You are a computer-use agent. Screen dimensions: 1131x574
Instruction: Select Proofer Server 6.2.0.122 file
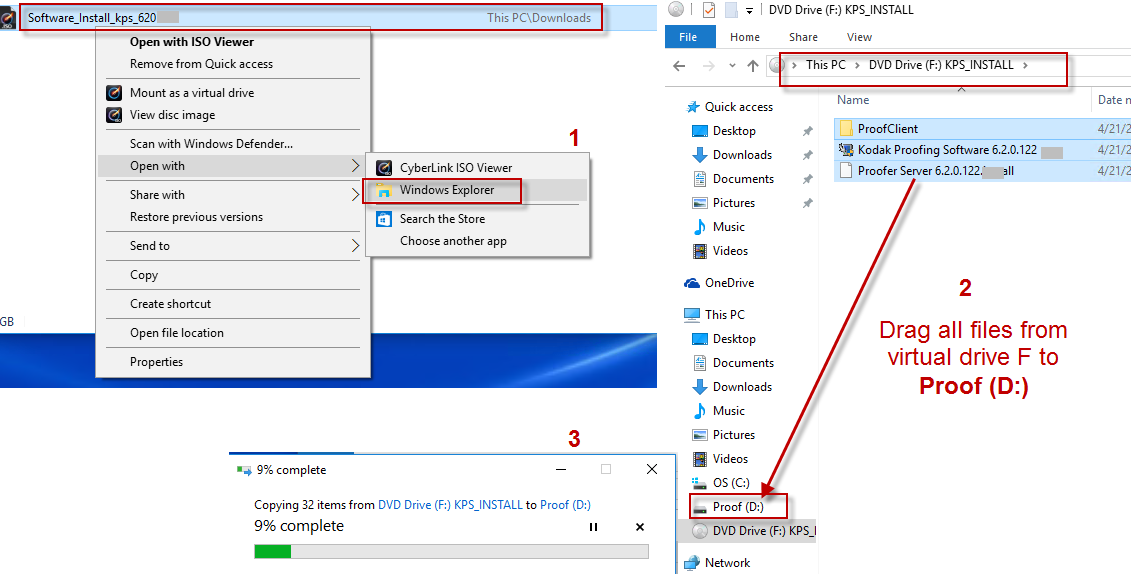point(936,171)
